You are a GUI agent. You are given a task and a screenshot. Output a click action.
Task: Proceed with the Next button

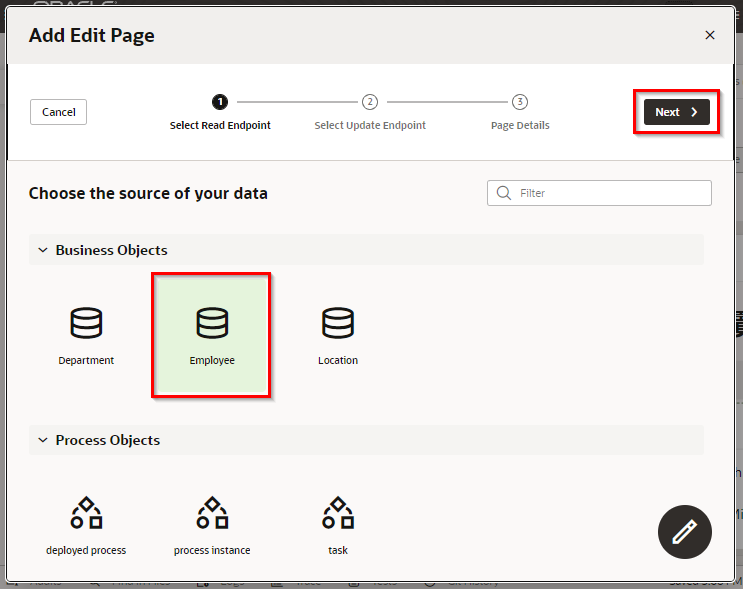(x=676, y=112)
